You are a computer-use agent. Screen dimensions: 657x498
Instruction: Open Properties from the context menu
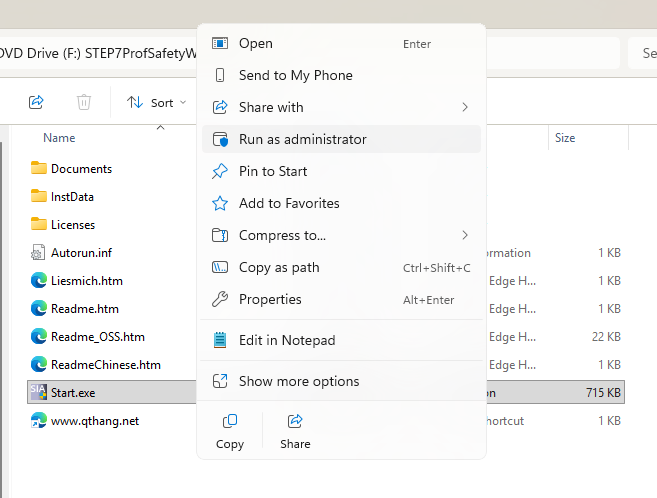pos(270,299)
